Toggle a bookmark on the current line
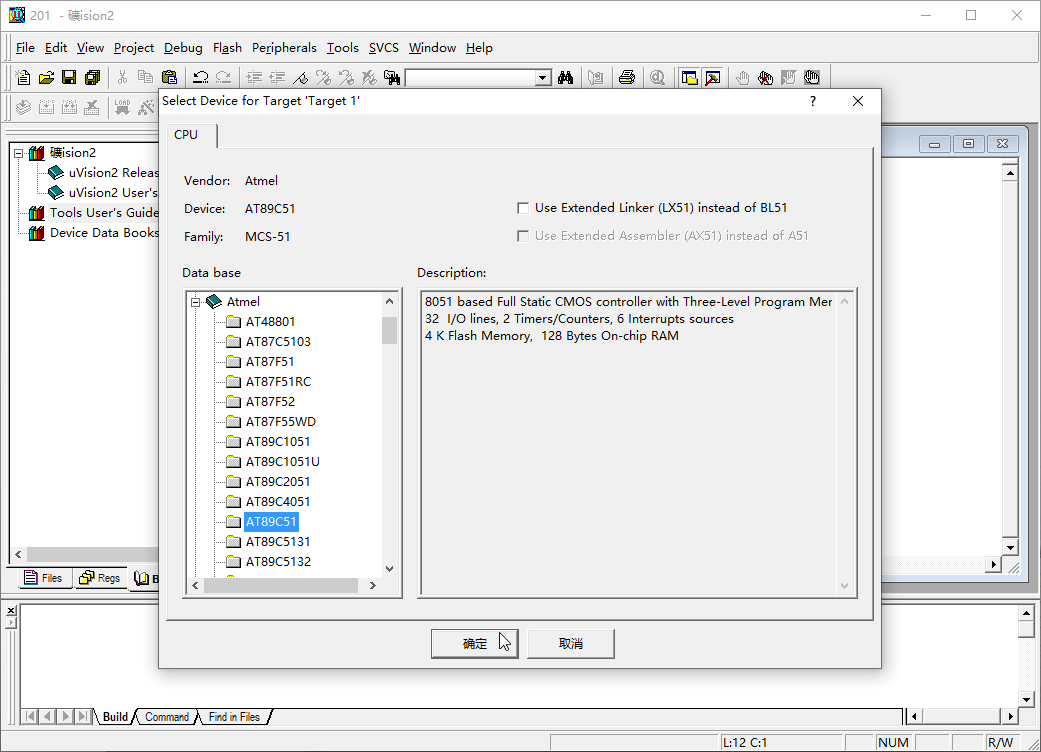 pos(301,78)
